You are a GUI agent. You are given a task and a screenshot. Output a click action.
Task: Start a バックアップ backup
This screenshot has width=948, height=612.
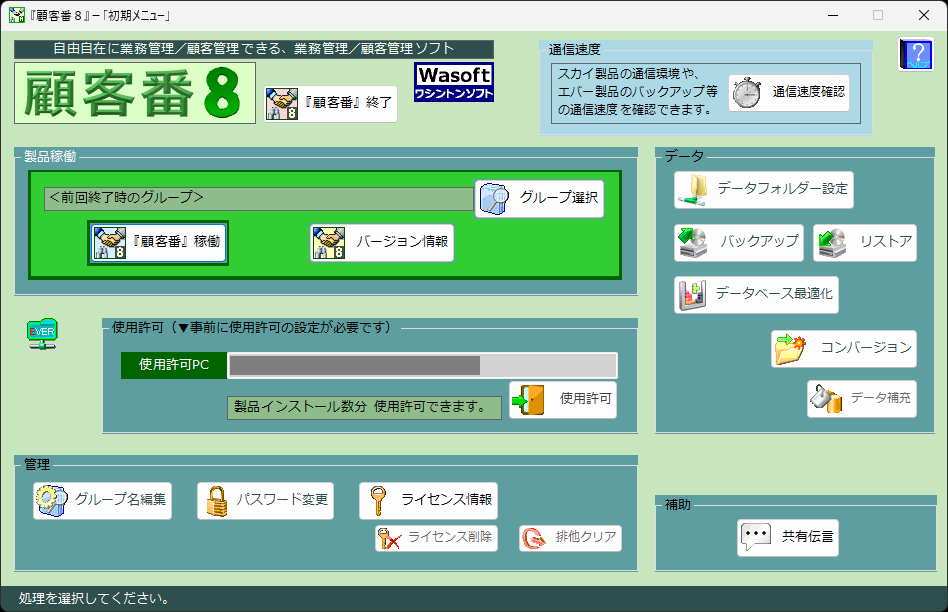pos(739,243)
